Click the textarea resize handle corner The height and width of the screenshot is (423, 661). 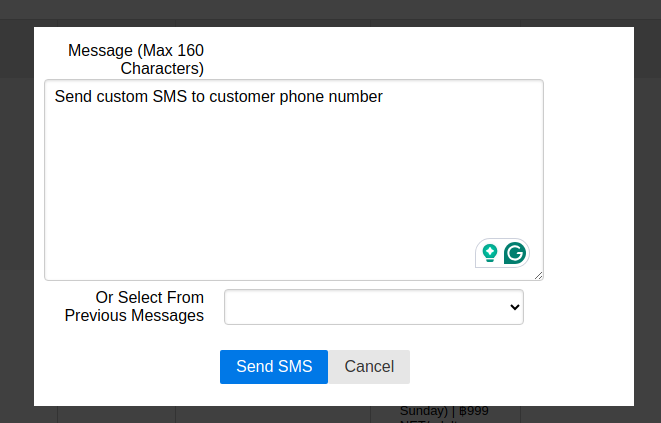pyautogui.click(x=538, y=275)
